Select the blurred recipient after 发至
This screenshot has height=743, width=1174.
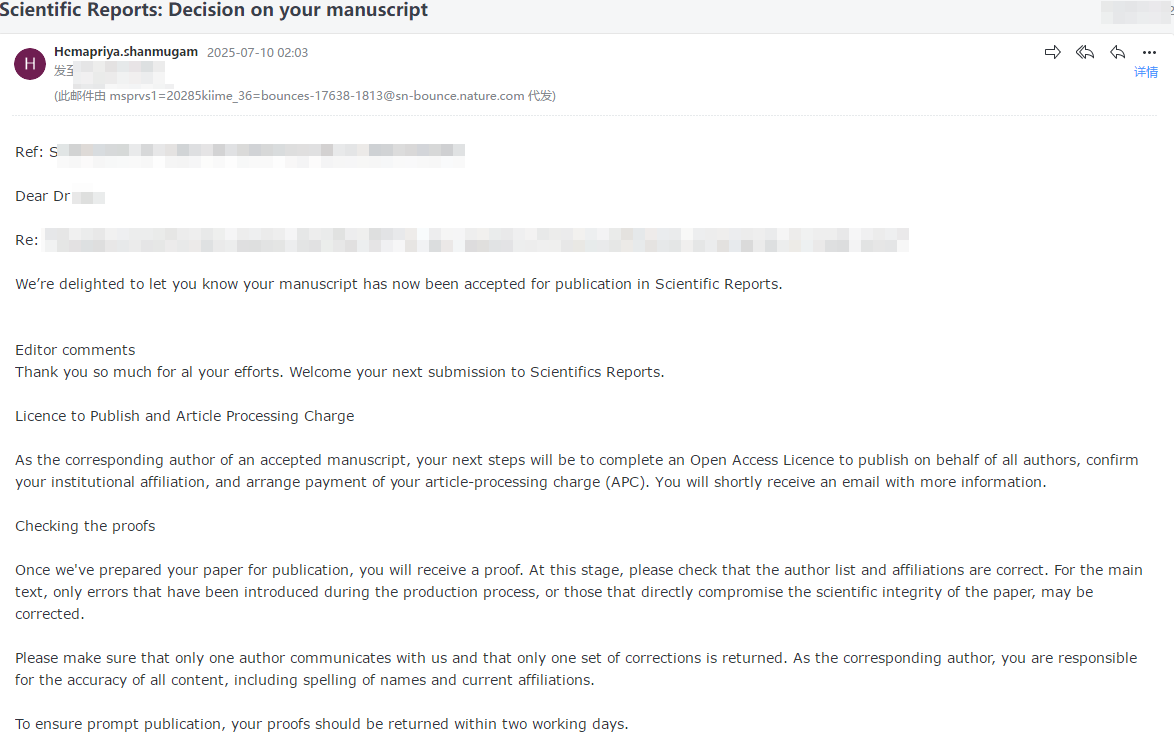point(120,71)
